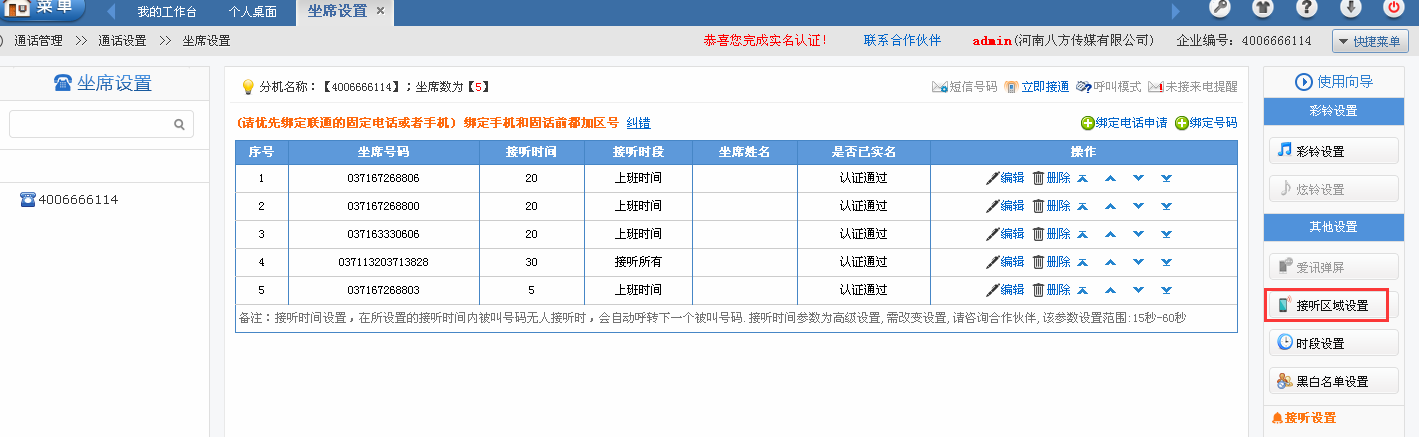The height and width of the screenshot is (437, 1419).
Task: Move seat 037113203713828 down one position
Action: (x=1138, y=262)
